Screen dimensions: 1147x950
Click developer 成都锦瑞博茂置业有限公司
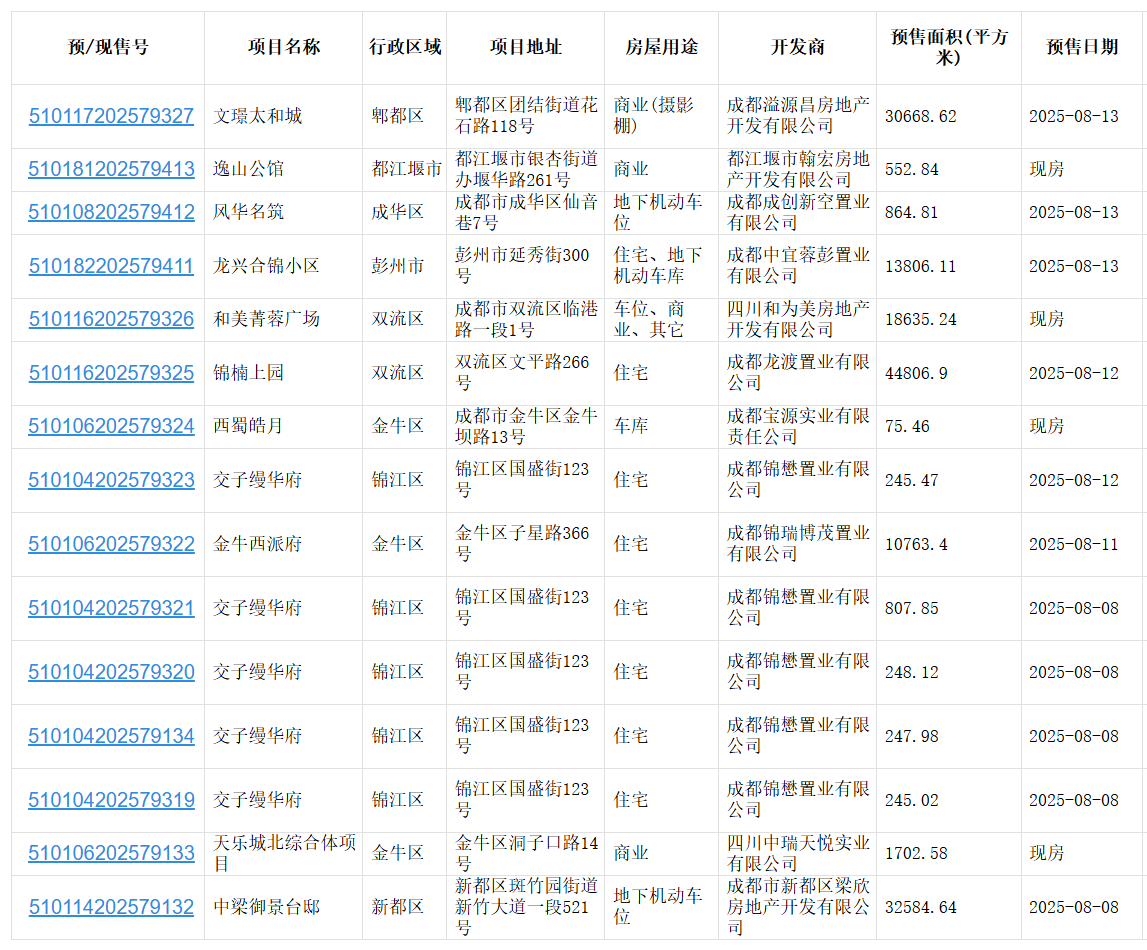point(798,544)
